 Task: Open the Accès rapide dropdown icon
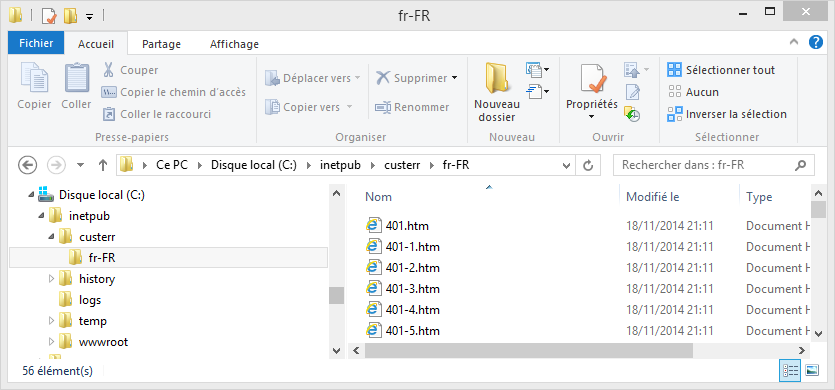pyautogui.click(x=537, y=92)
